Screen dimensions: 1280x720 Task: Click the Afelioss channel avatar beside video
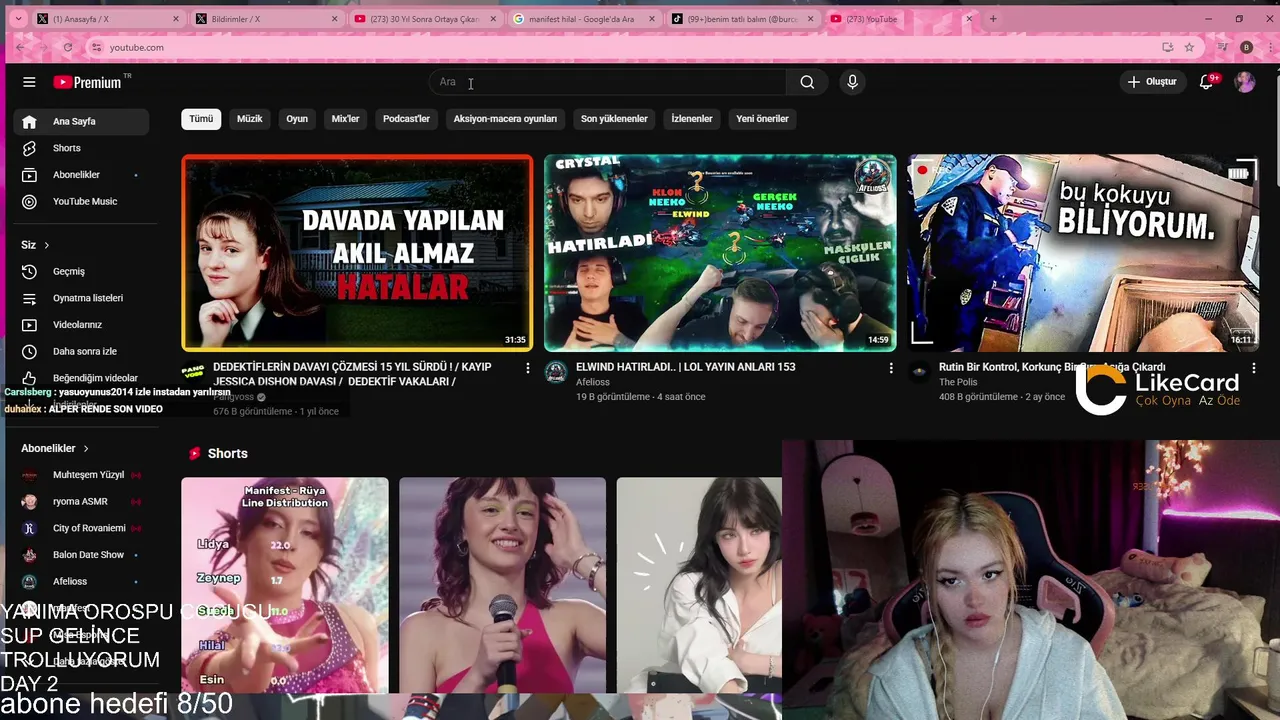pyautogui.click(x=556, y=372)
